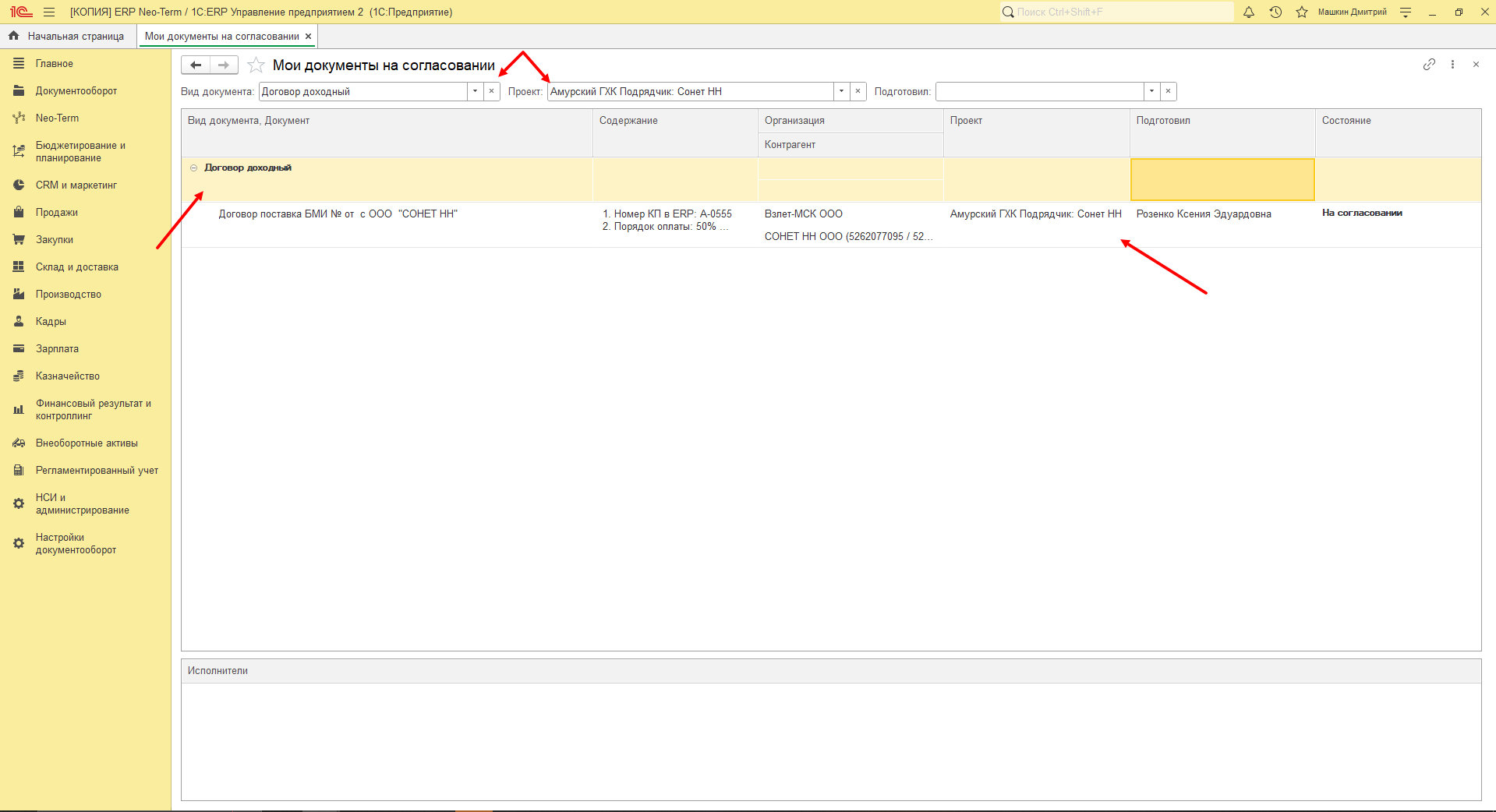
Task: Click the notifications bell icon
Action: tap(1249, 12)
